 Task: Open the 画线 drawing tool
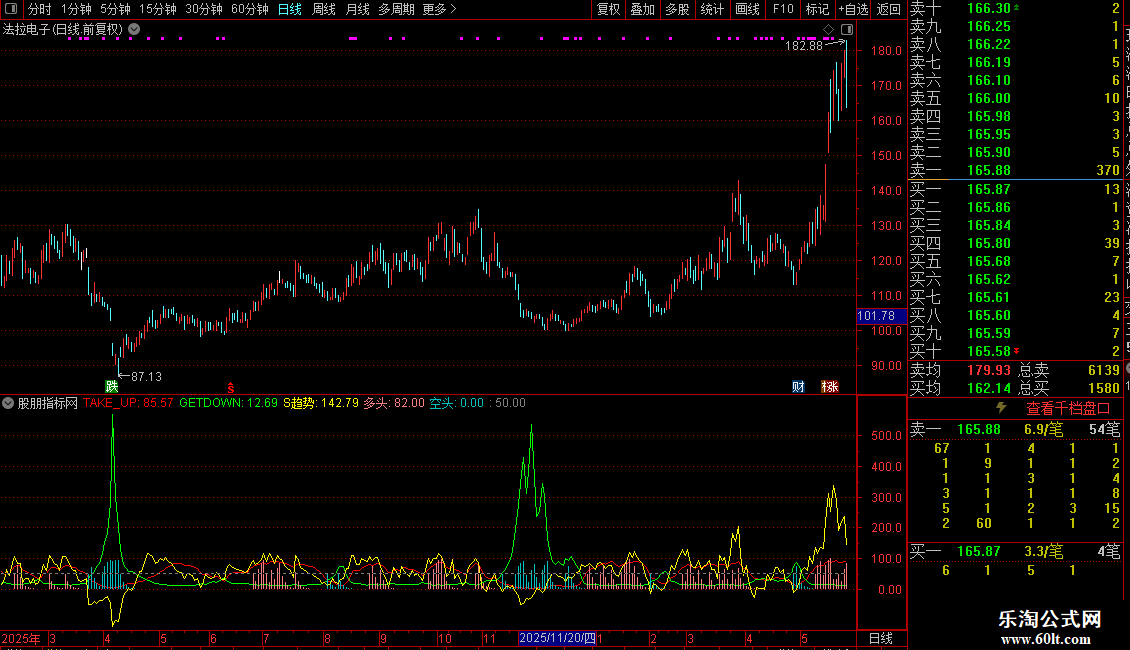(747, 9)
